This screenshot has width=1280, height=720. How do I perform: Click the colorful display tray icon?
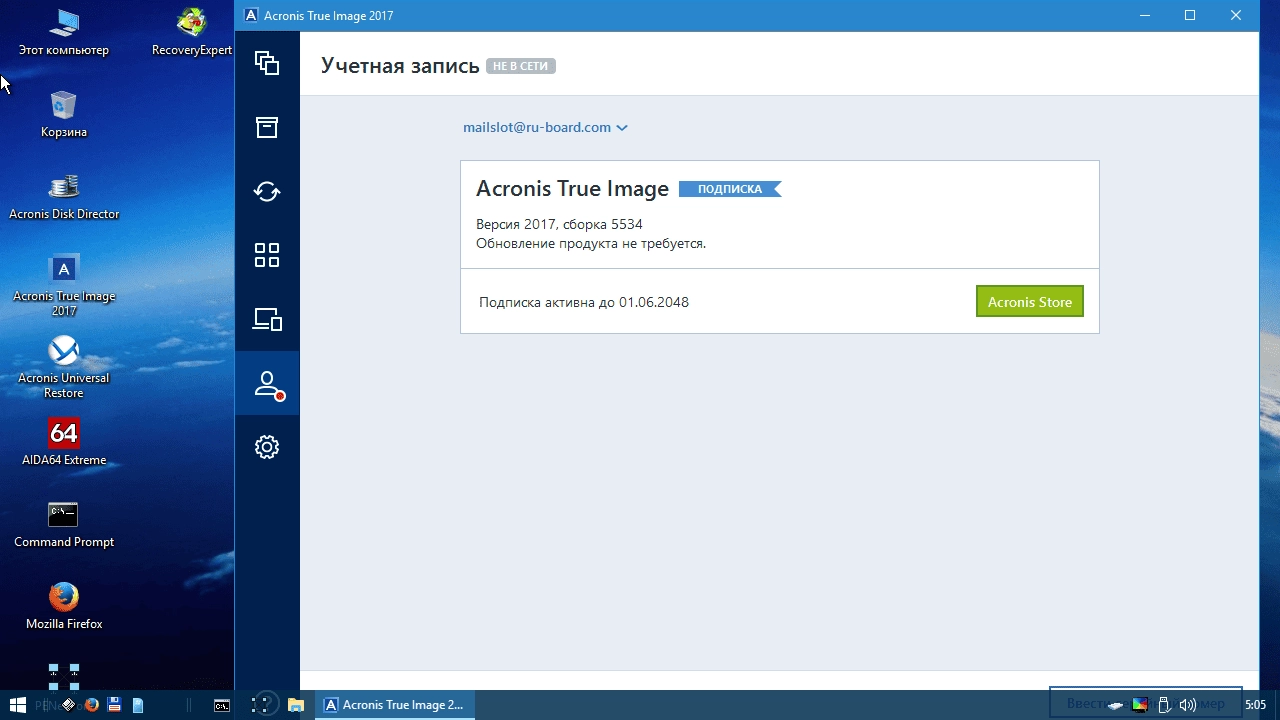point(1140,704)
